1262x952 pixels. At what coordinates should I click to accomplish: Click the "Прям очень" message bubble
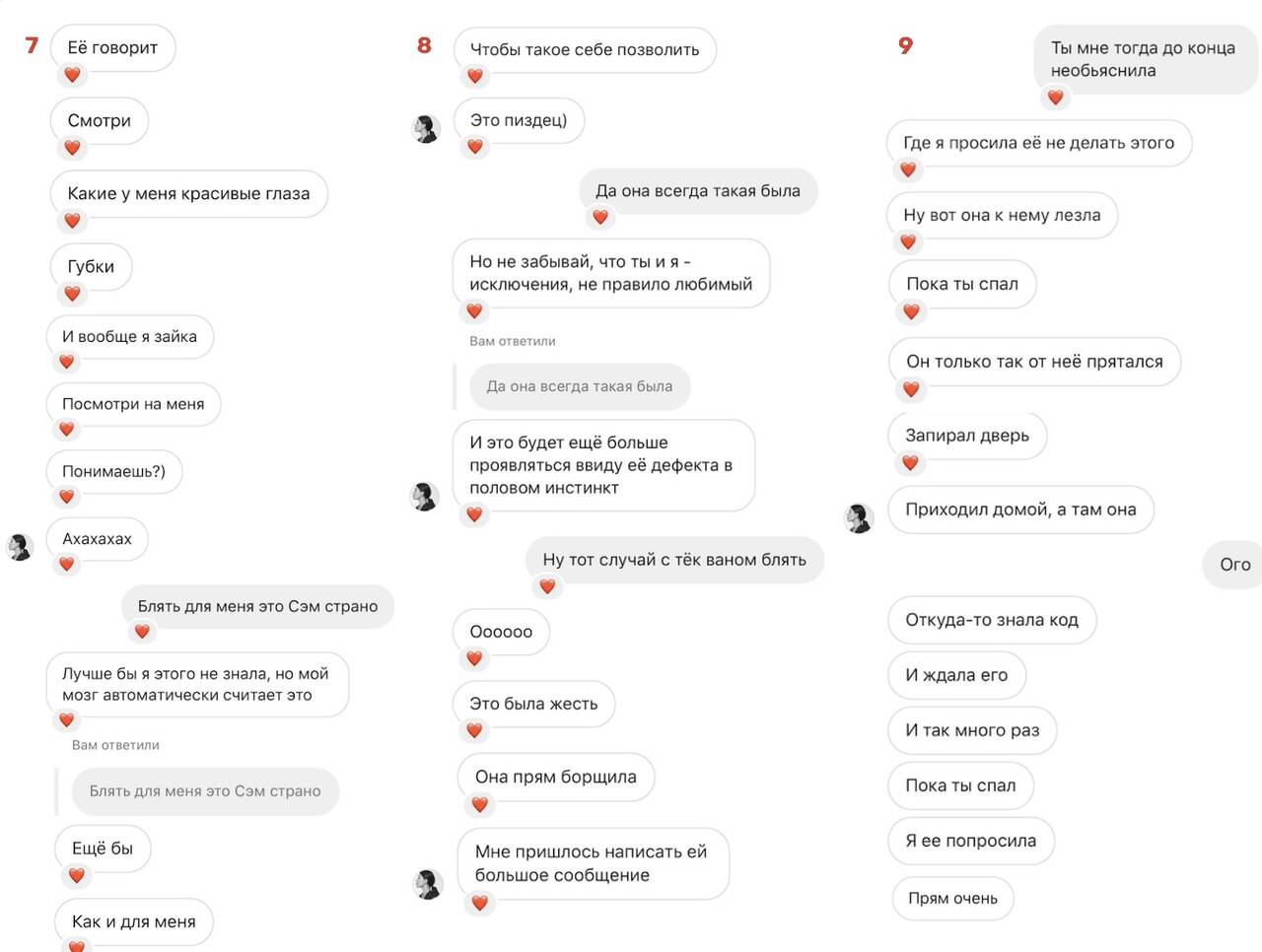[x=952, y=898]
